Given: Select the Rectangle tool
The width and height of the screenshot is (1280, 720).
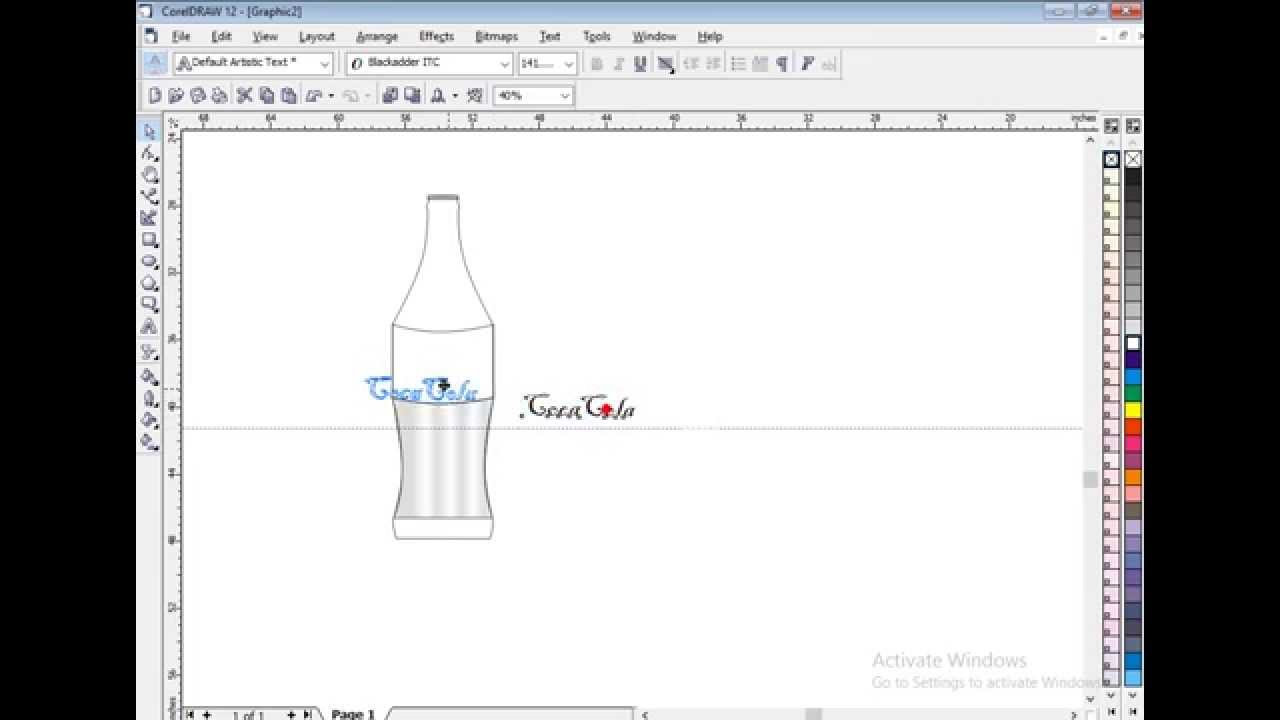Looking at the screenshot, I should (150, 240).
